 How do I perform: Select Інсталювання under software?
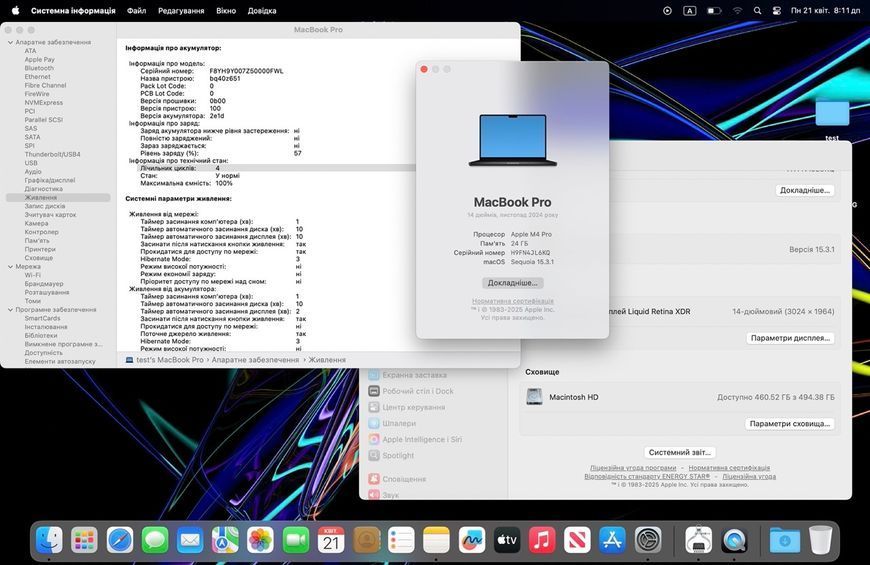click(46, 327)
